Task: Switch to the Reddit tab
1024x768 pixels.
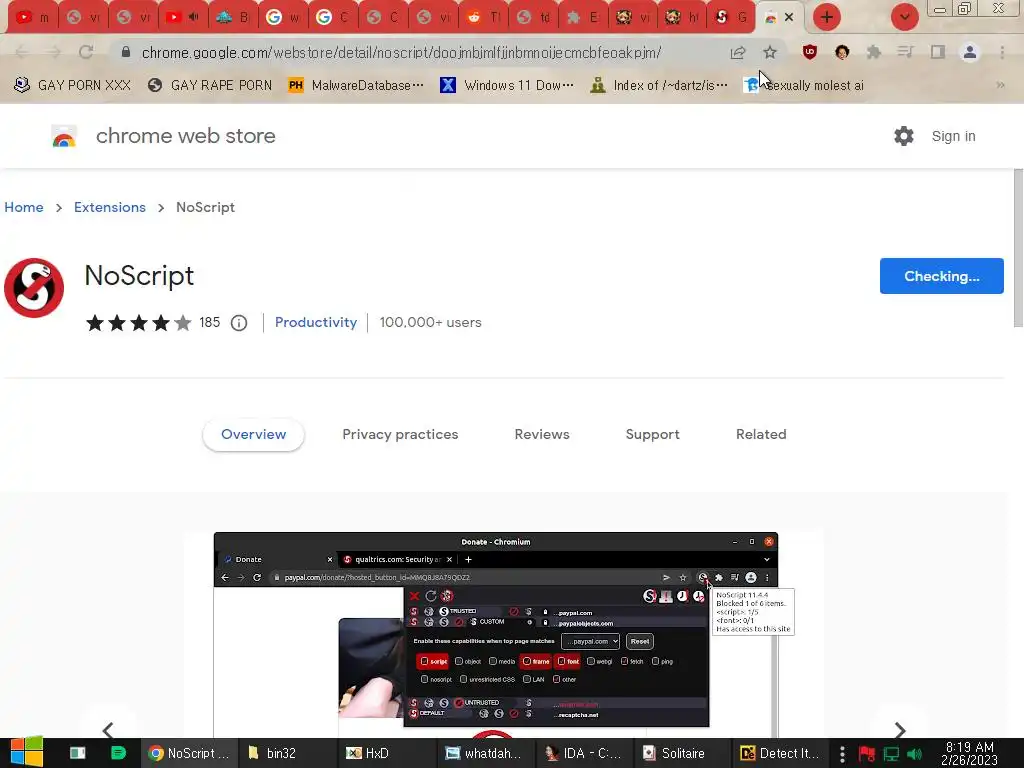Action: tap(484, 17)
